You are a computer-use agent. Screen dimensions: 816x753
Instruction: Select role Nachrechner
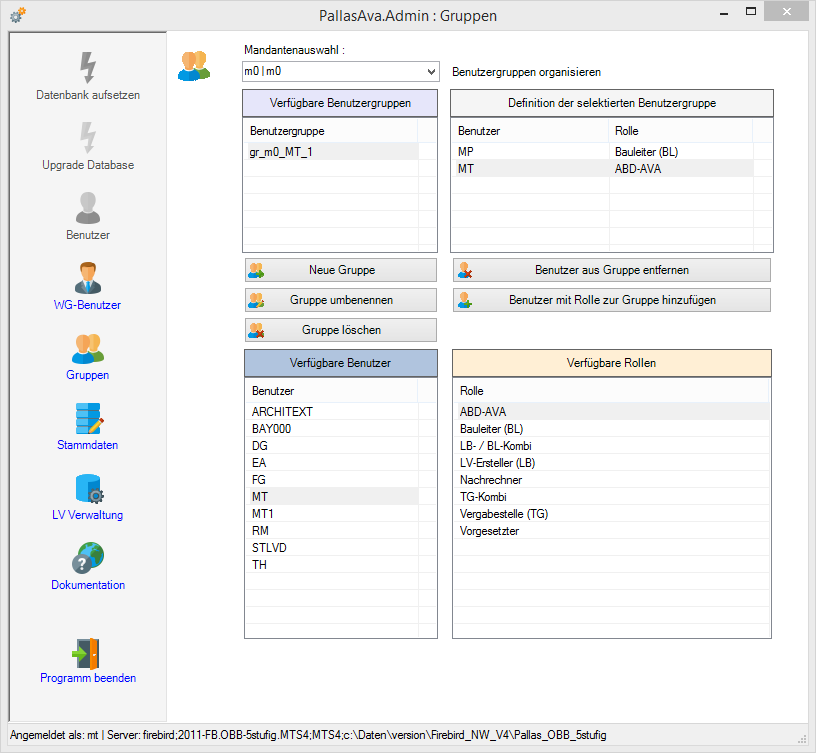click(x=611, y=480)
